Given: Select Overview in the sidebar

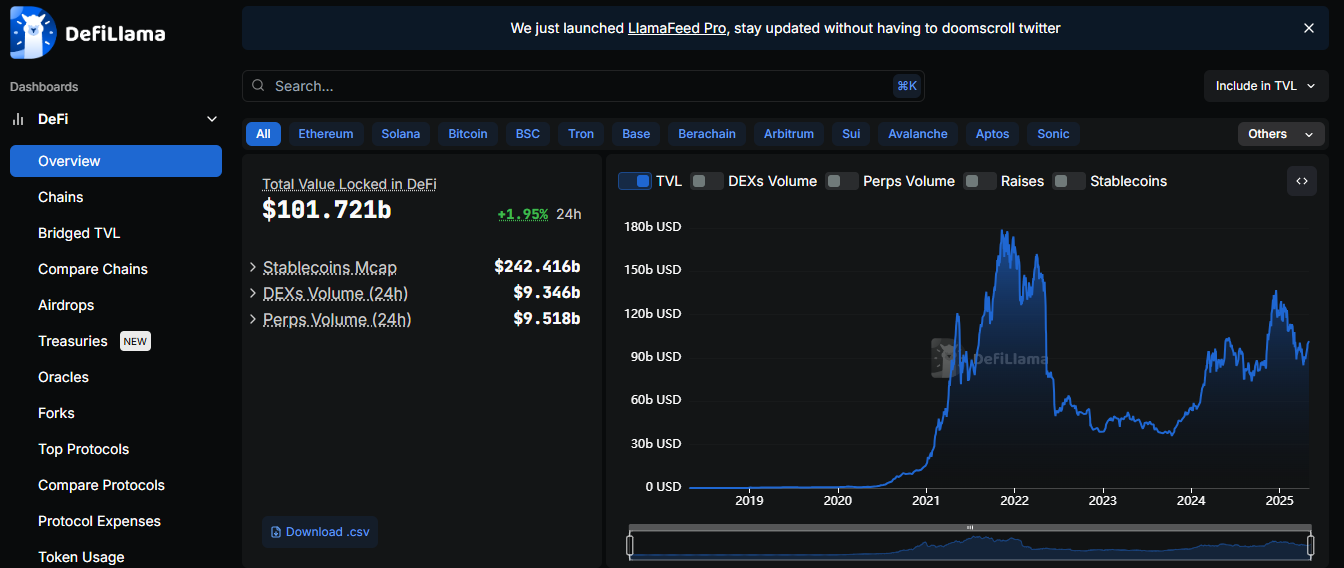Looking at the screenshot, I should point(116,161).
